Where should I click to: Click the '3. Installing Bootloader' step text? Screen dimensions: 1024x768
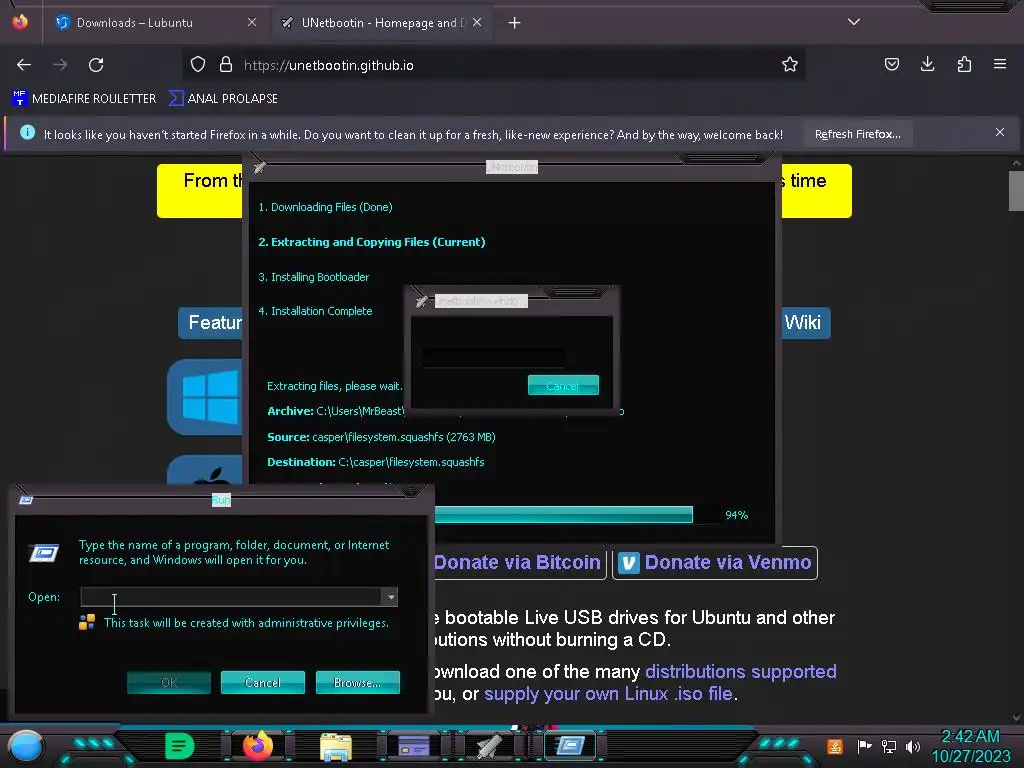[313, 277]
